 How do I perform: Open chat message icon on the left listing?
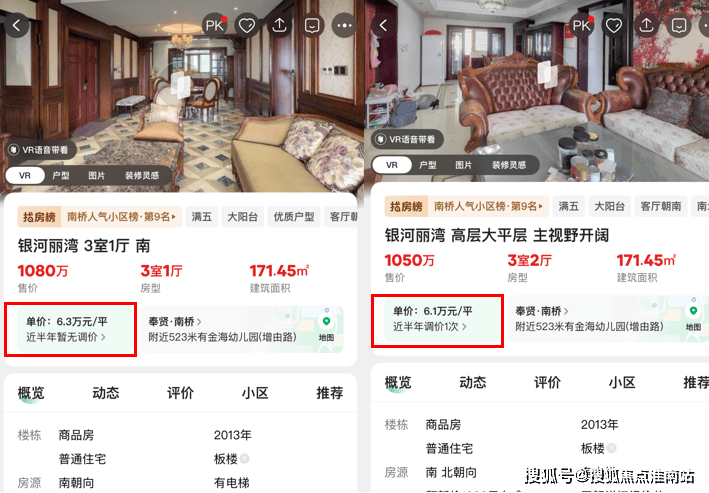click(x=312, y=25)
